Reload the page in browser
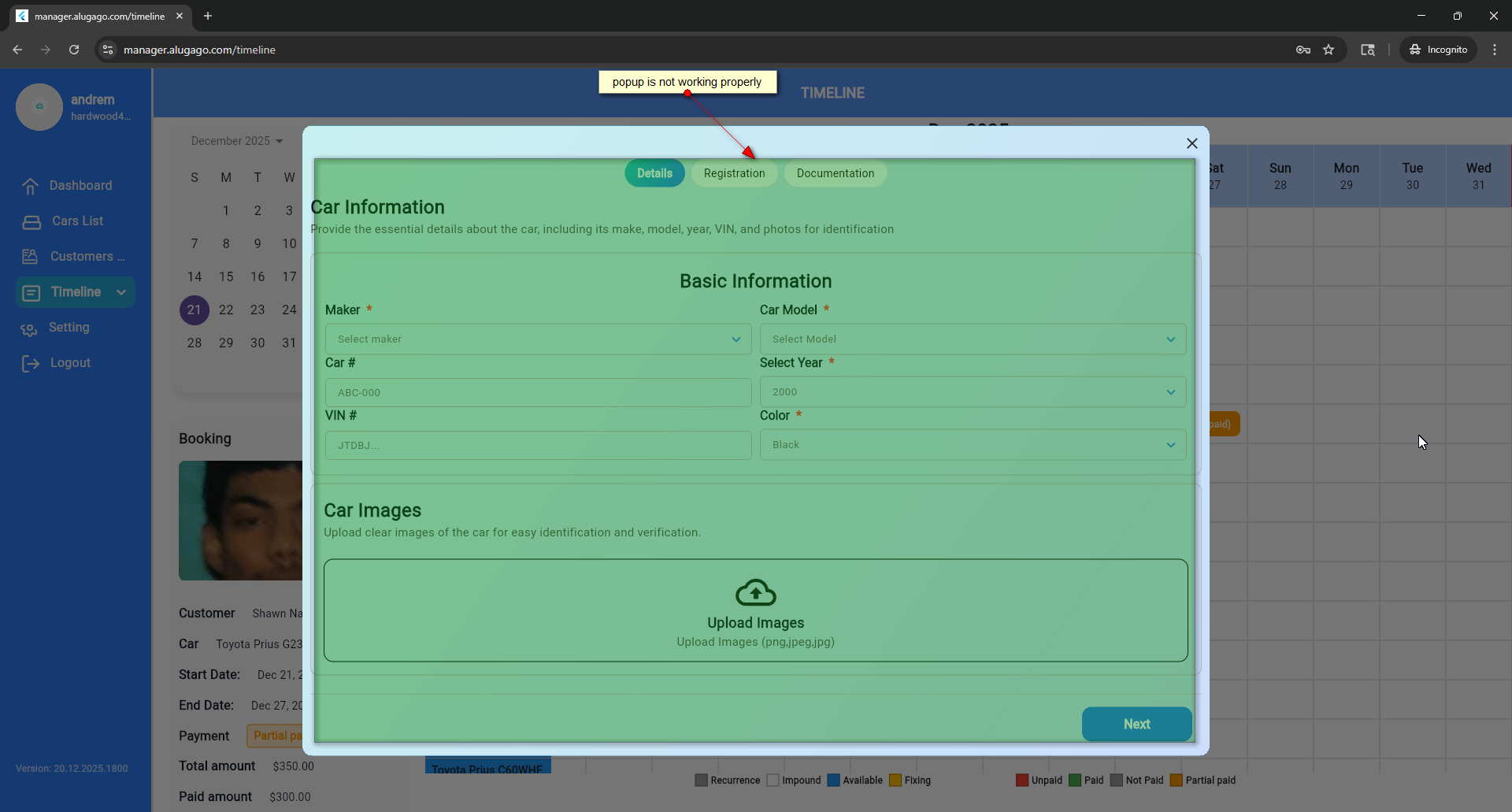 tap(74, 50)
